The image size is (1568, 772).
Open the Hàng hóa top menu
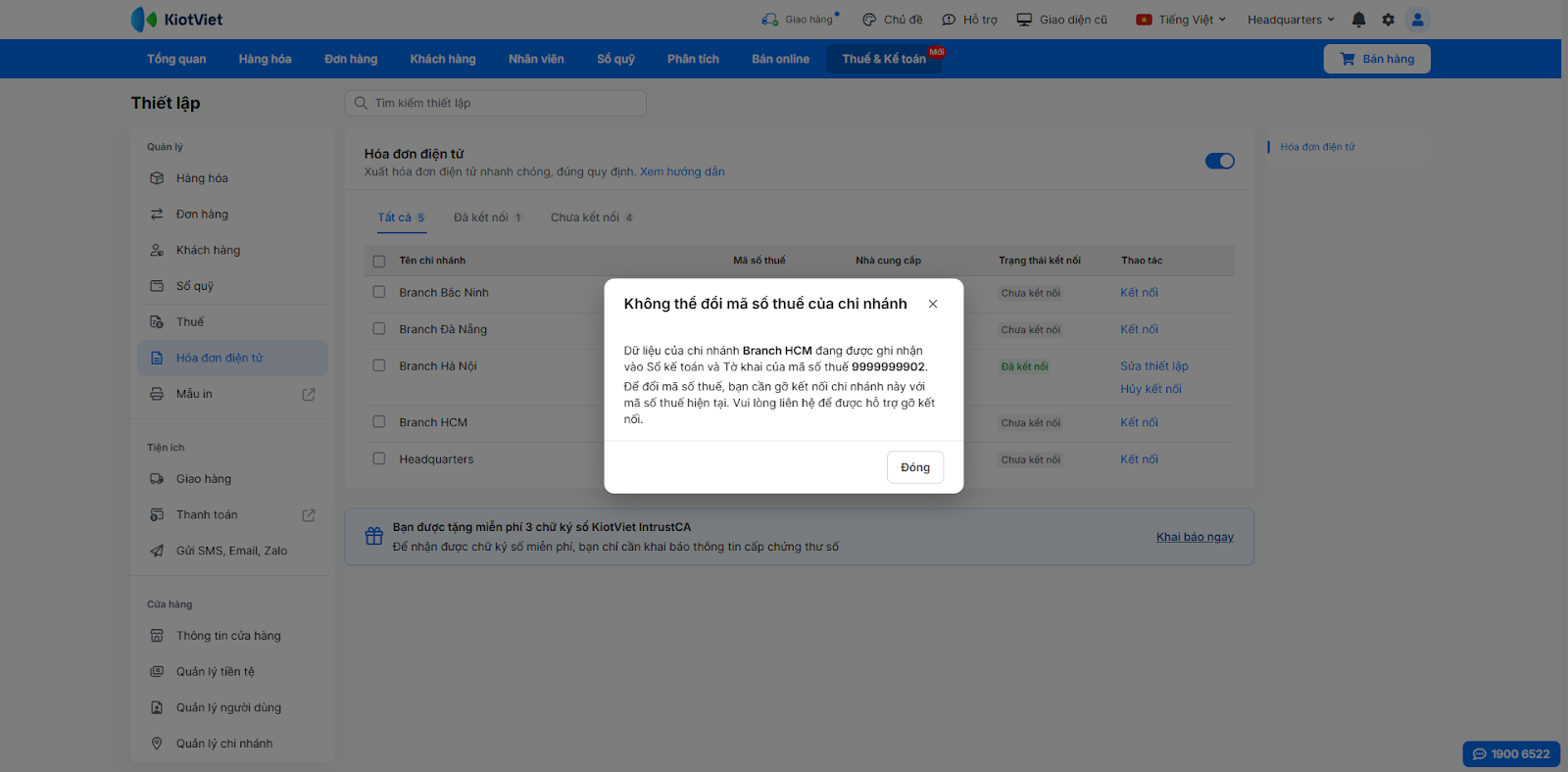click(x=266, y=59)
